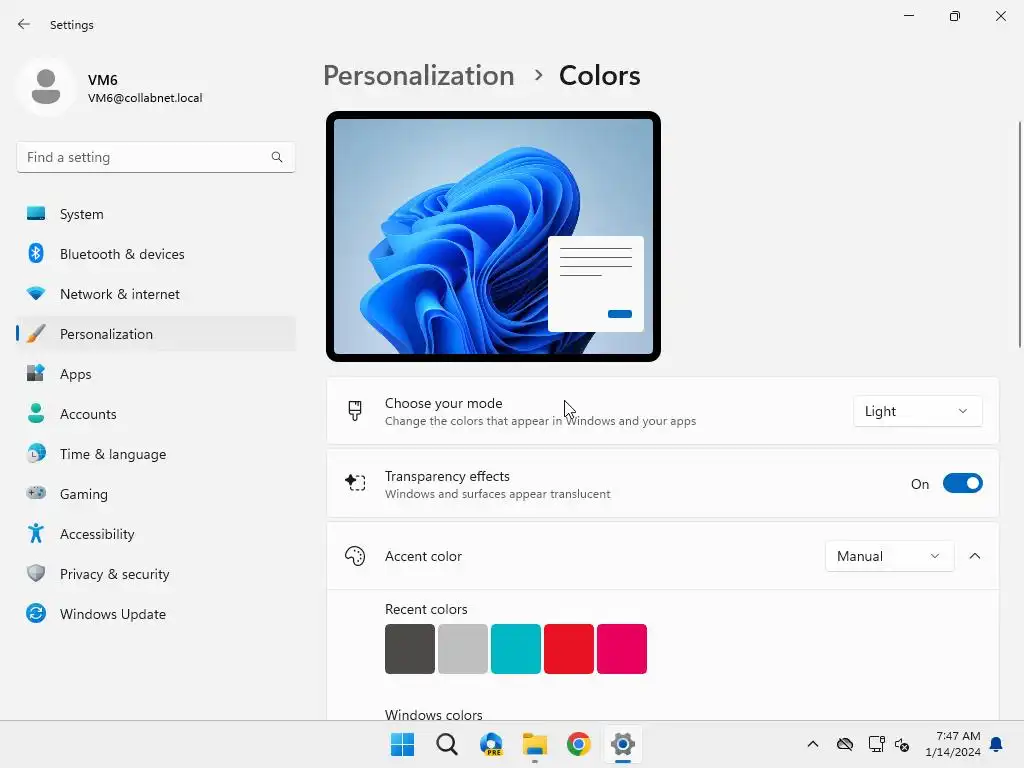Show hidden tray icons chevron
The width and height of the screenshot is (1024, 768).
813,744
